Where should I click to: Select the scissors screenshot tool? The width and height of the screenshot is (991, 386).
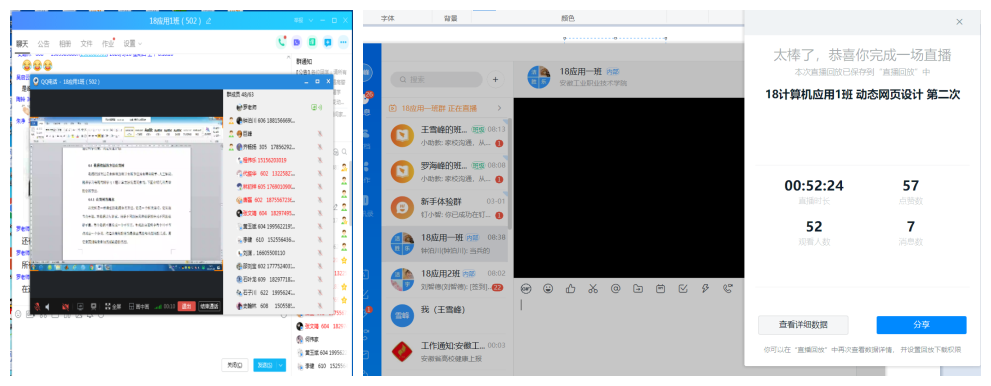click(x=593, y=289)
